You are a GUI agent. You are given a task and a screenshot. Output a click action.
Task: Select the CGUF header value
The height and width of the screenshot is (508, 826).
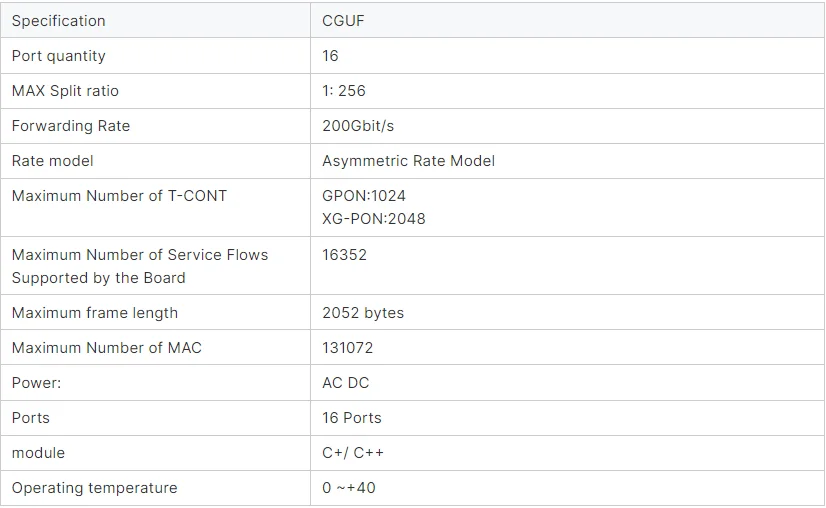pos(343,21)
